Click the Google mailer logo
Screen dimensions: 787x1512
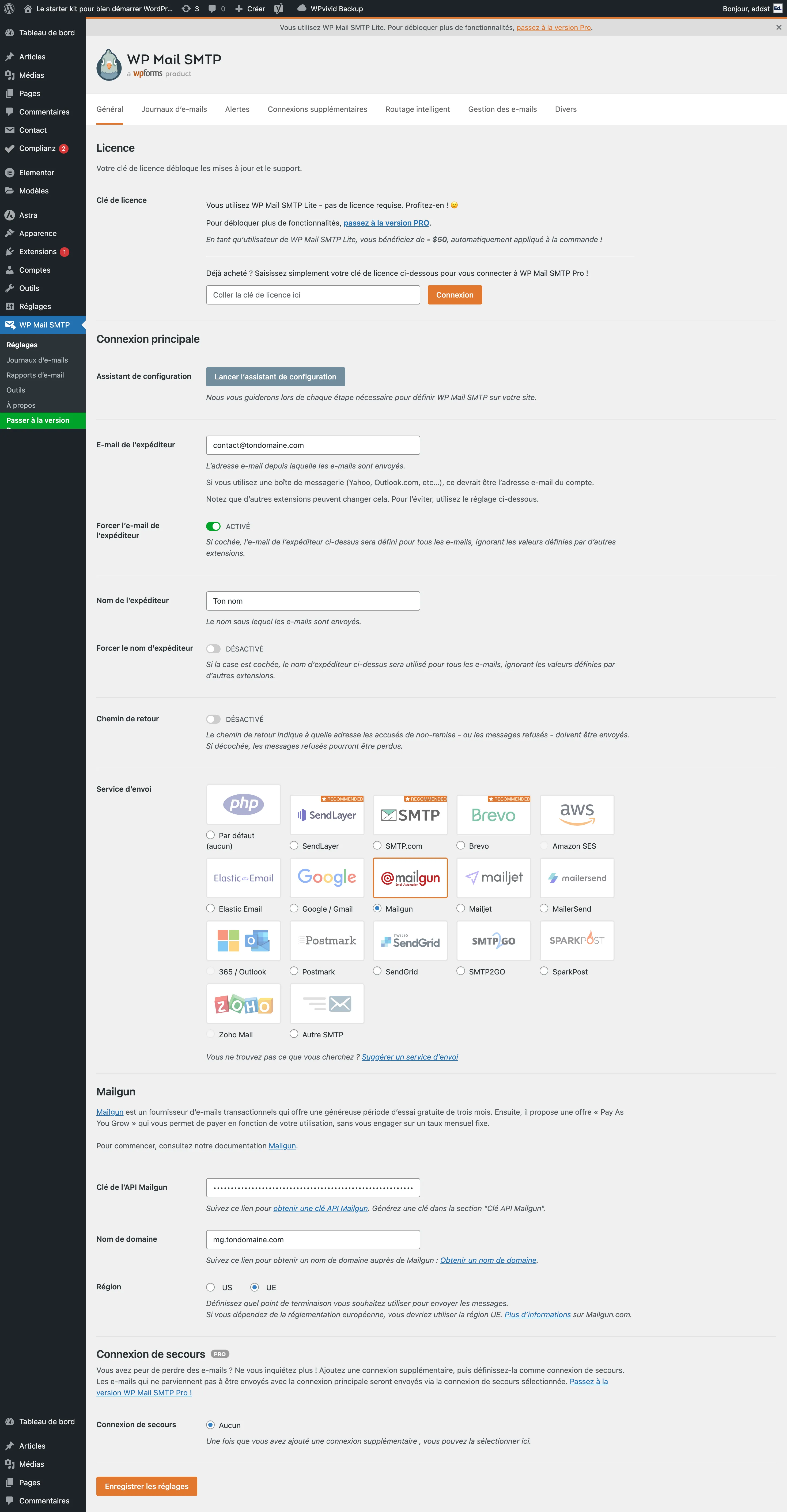tap(327, 878)
